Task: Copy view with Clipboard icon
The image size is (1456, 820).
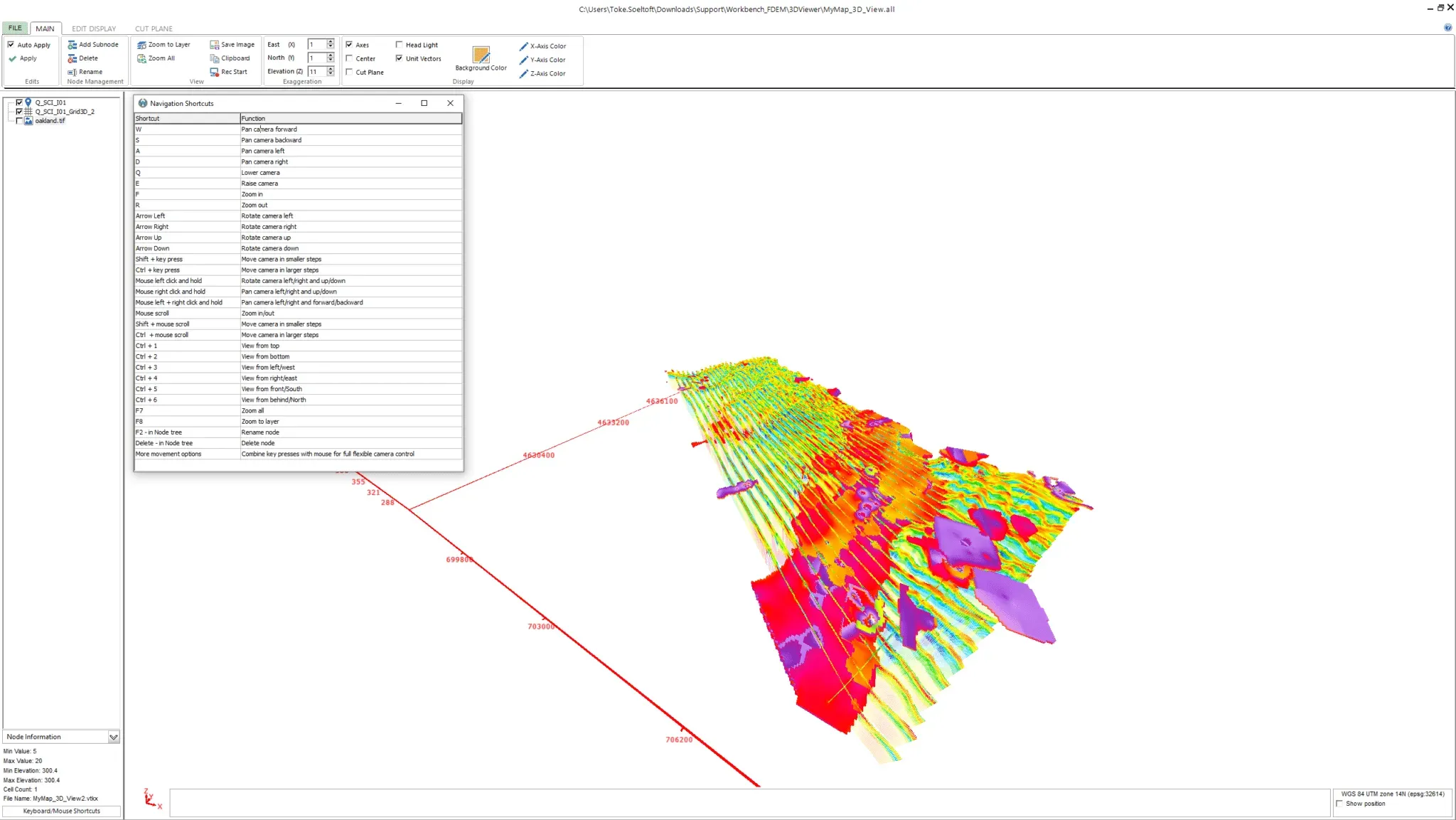Action: (x=214, y=58)
